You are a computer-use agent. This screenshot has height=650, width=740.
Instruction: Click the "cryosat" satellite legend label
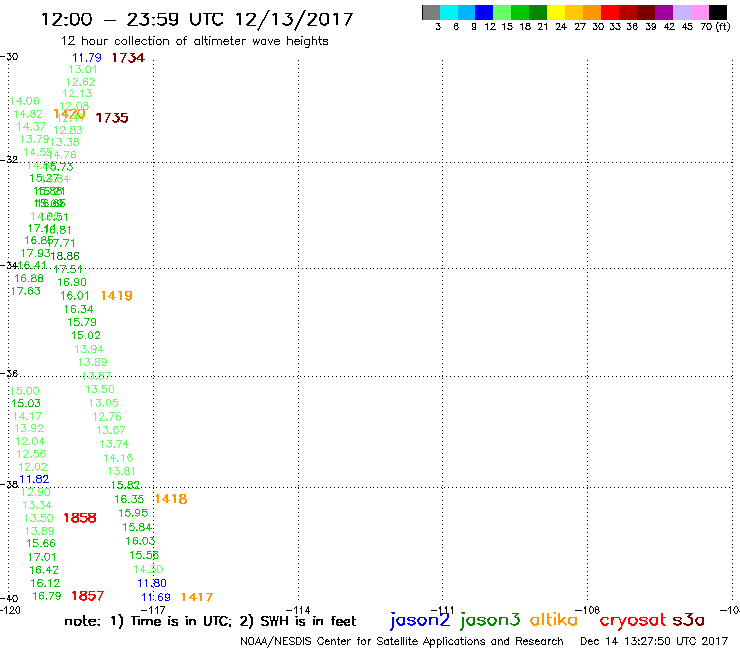point(633,620)
